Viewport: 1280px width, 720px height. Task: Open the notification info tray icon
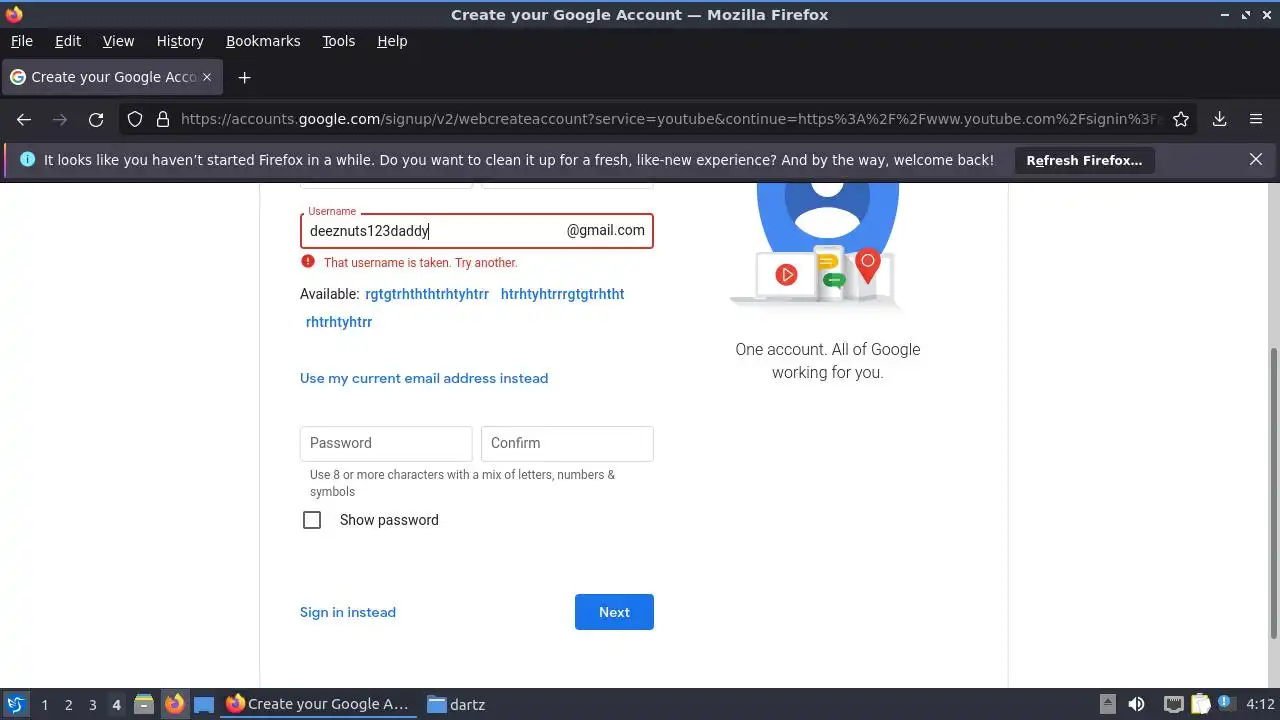point(1224,704)
